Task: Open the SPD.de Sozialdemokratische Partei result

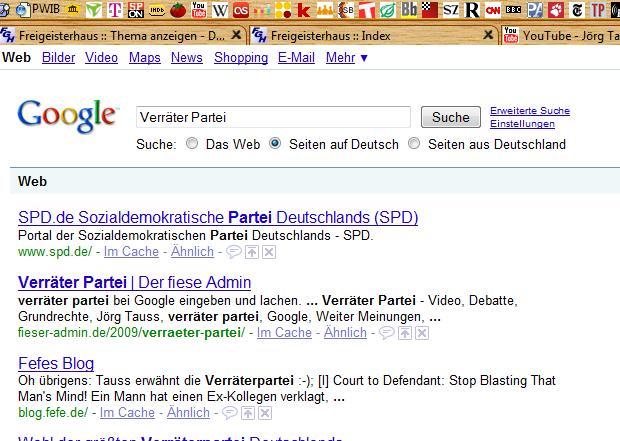Action: click(x=218, y=218)
